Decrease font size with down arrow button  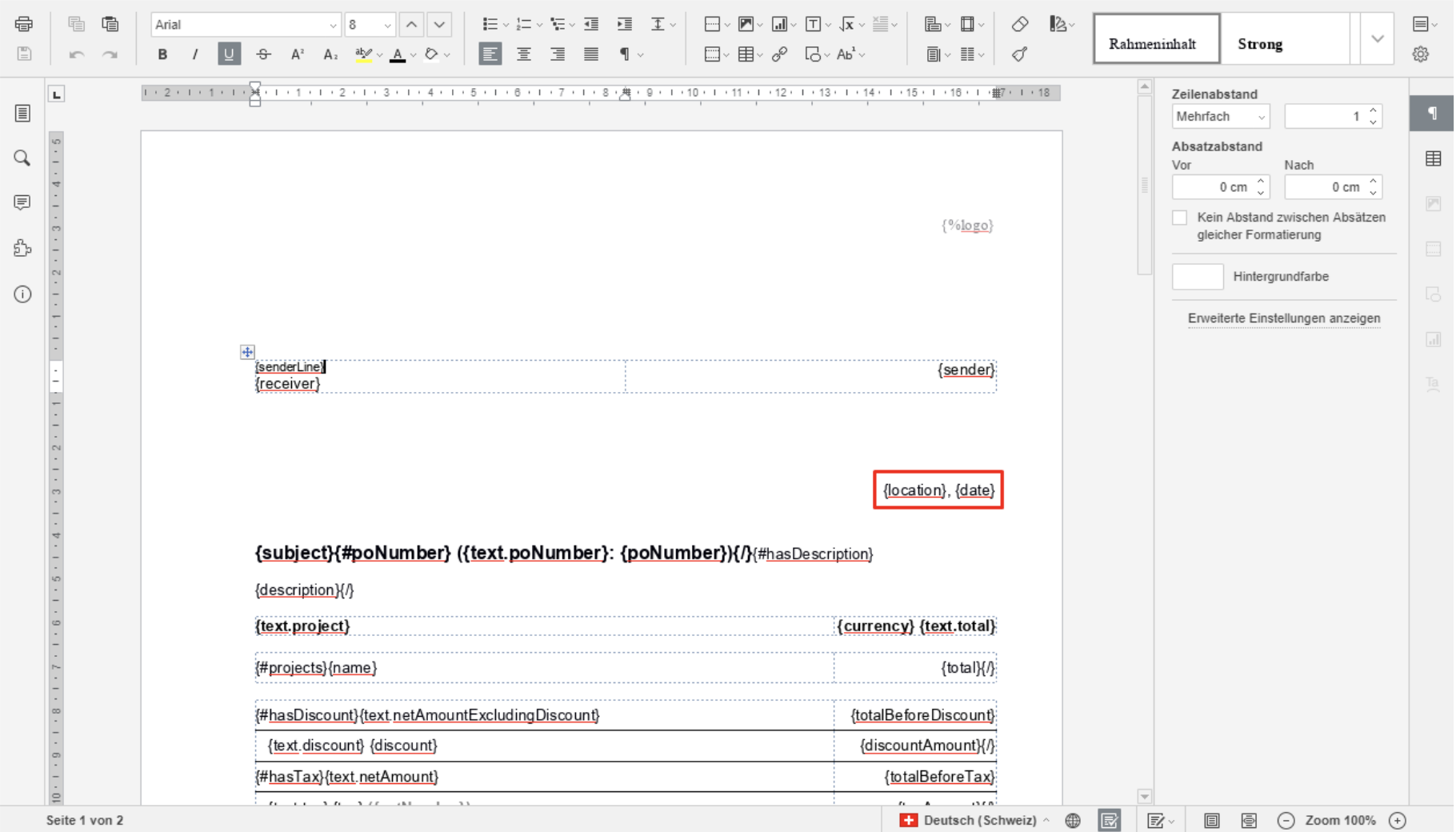pos(439,25)
